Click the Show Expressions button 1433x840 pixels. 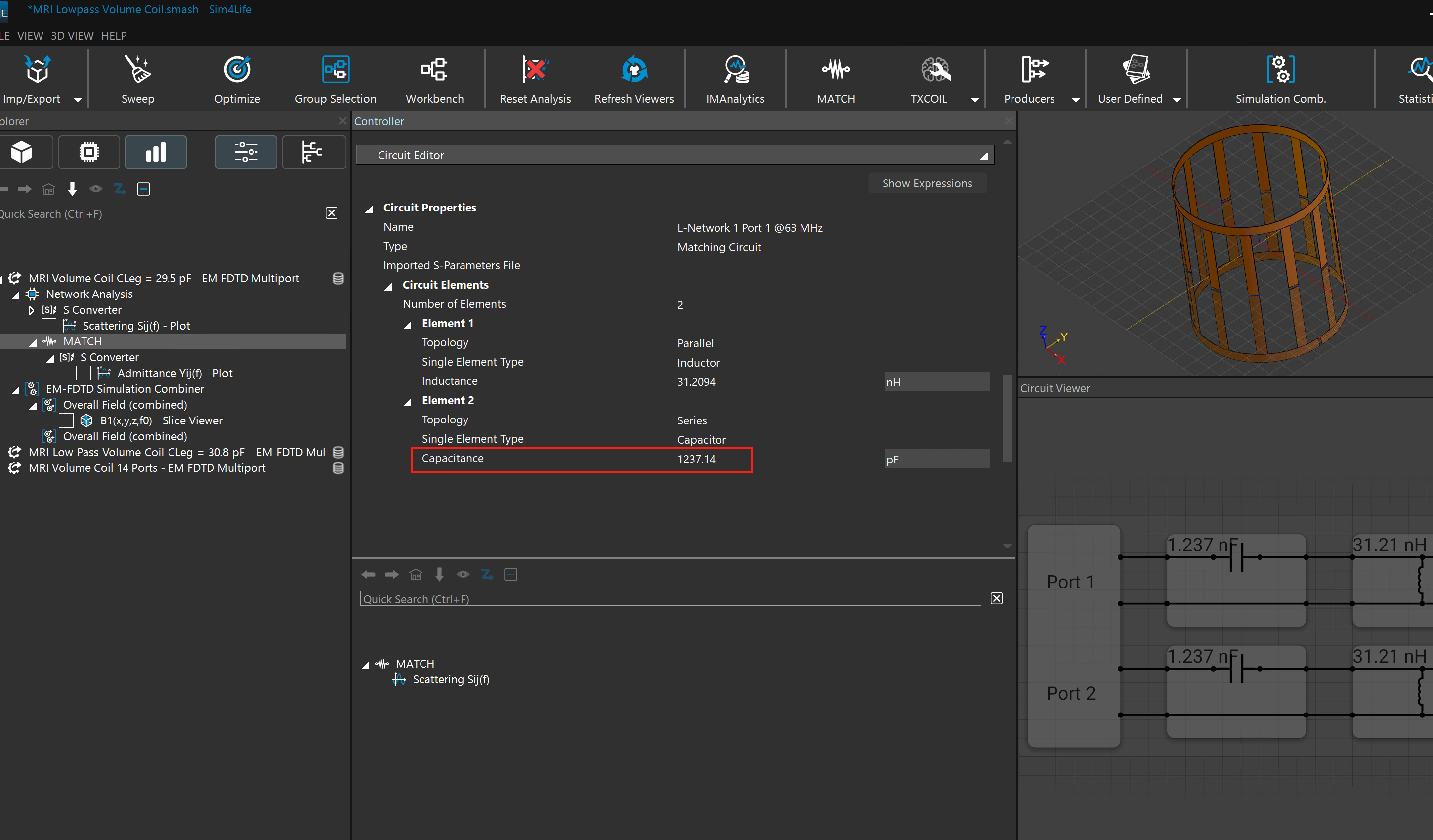coord(927,183)
